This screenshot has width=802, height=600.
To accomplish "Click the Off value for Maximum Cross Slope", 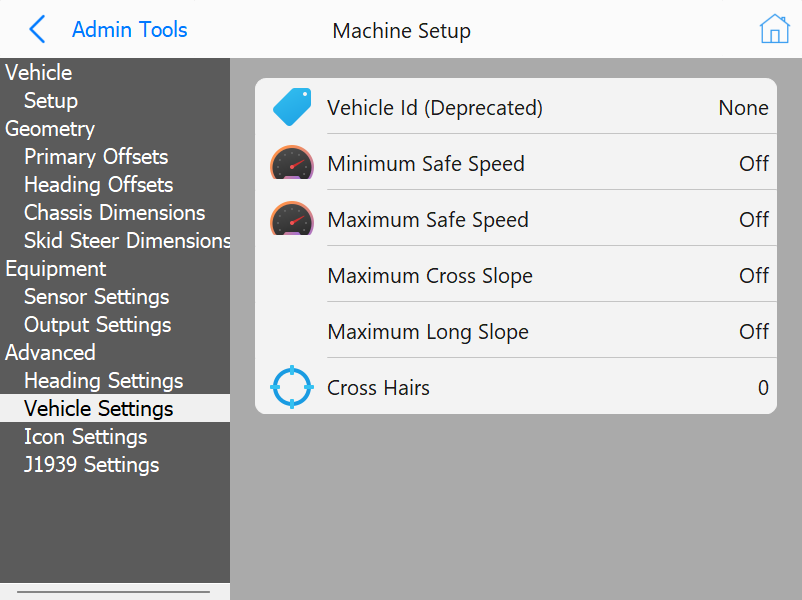I will (753, 276).
